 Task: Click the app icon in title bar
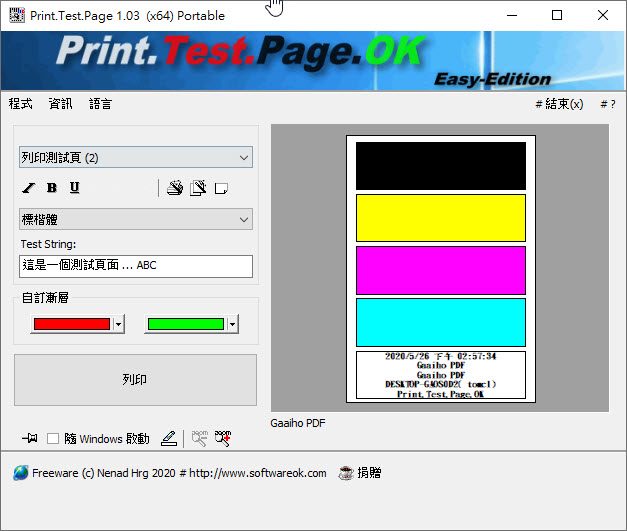(17, 15)
